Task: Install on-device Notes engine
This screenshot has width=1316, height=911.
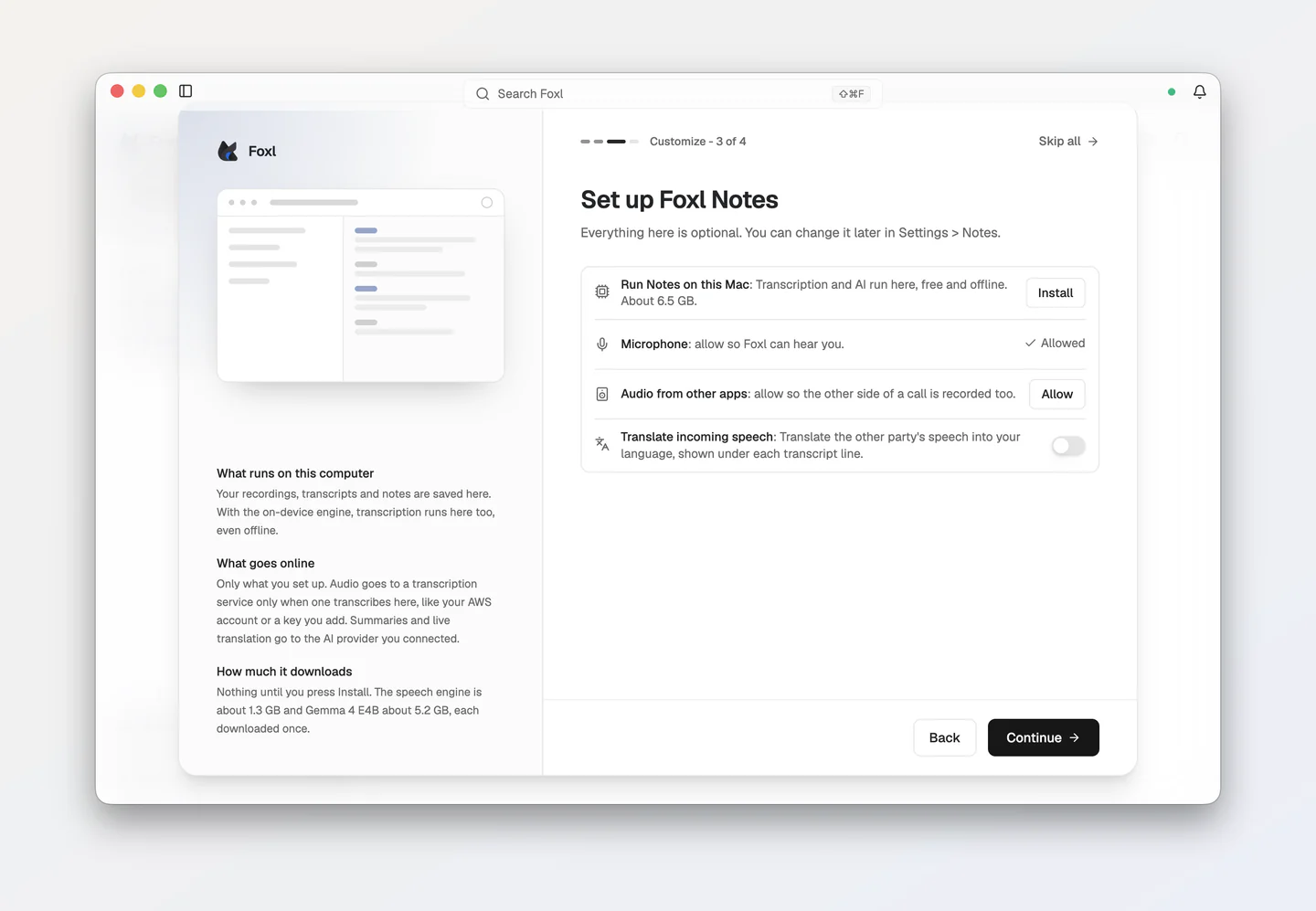Action: coord(1056,292)
